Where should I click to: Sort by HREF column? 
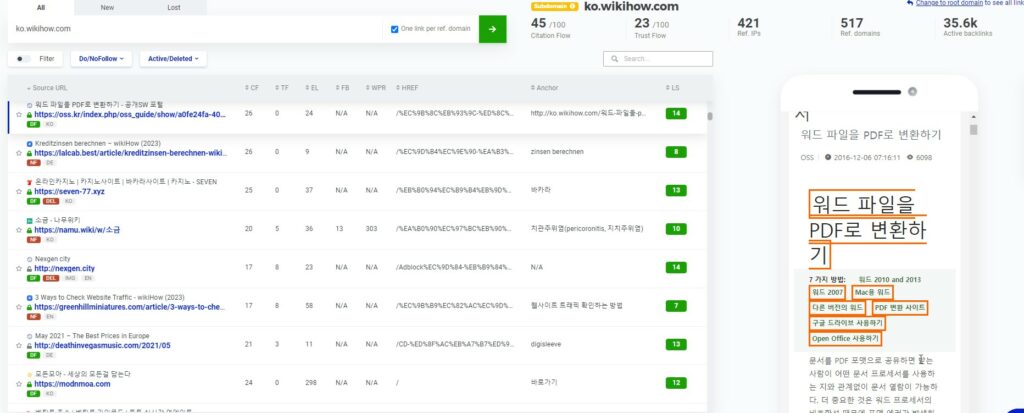pyautogui.click(x=407, y=88)
